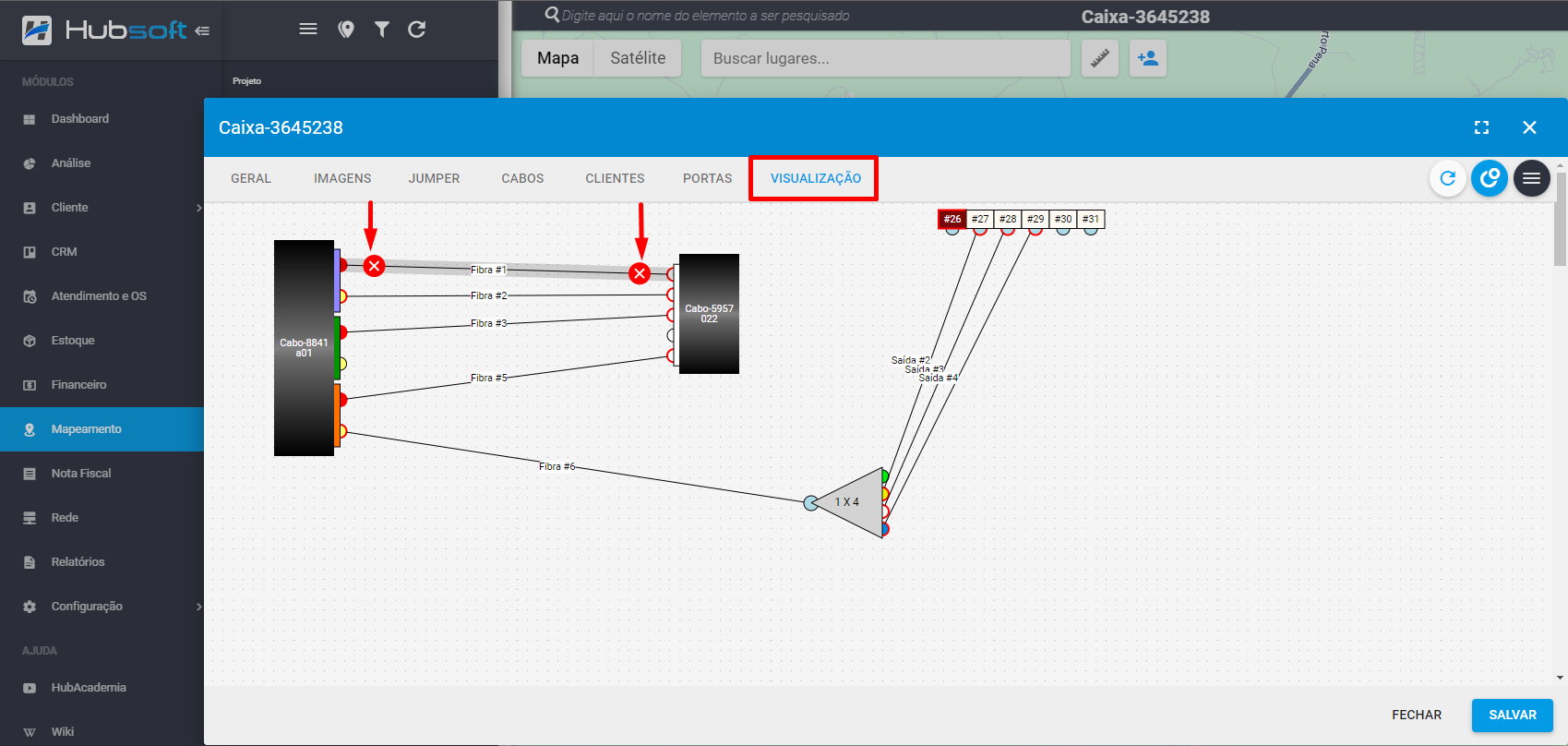
Task: Open the JUMPER tab
Action: click(x=434, y=178)
